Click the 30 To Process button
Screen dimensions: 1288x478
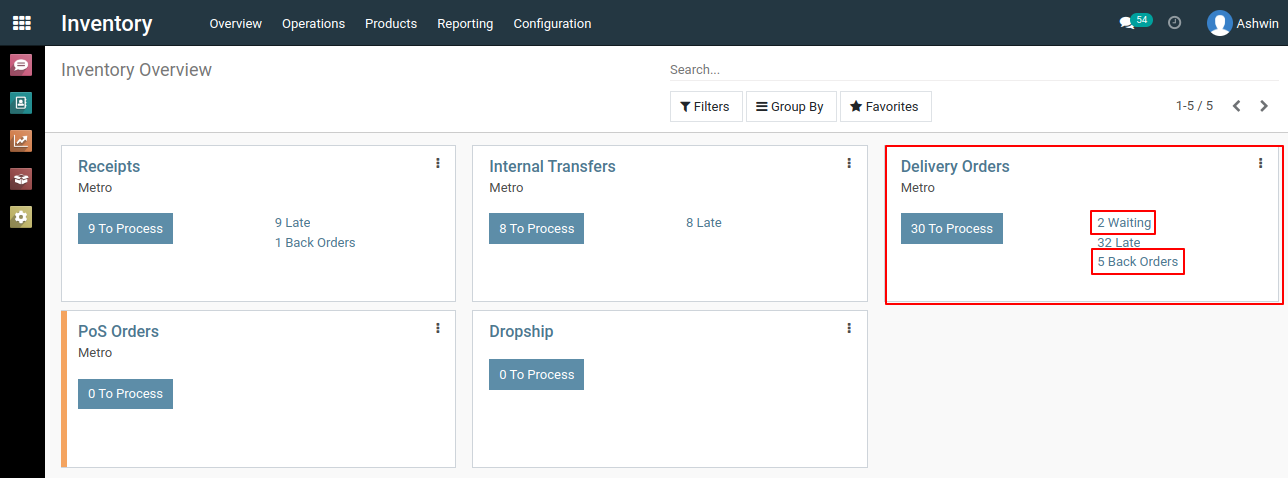click(x=951, y=228)
